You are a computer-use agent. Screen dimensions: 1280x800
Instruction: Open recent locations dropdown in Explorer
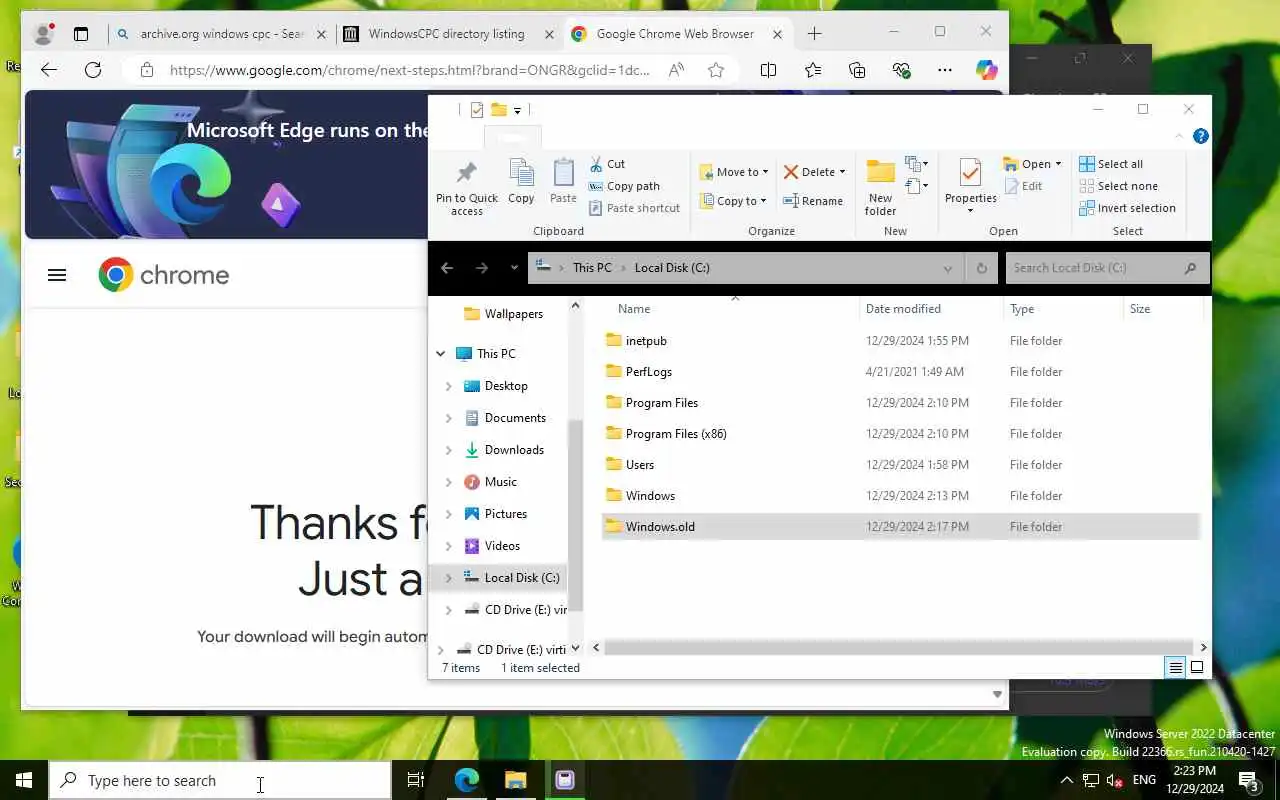514,268
